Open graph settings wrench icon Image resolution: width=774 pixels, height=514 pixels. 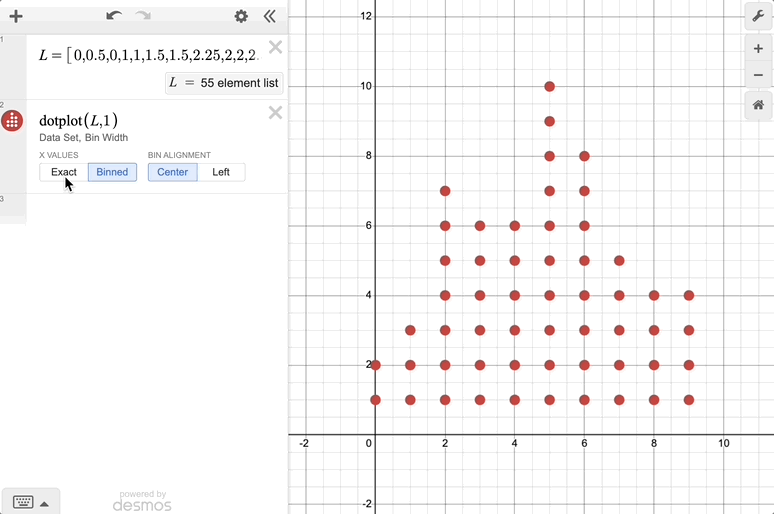758,16
